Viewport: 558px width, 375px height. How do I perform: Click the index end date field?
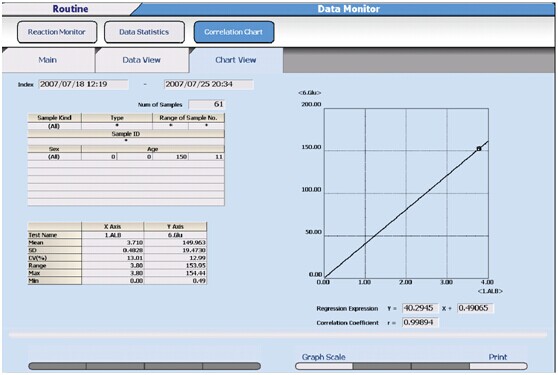click(x=209, y=84)
